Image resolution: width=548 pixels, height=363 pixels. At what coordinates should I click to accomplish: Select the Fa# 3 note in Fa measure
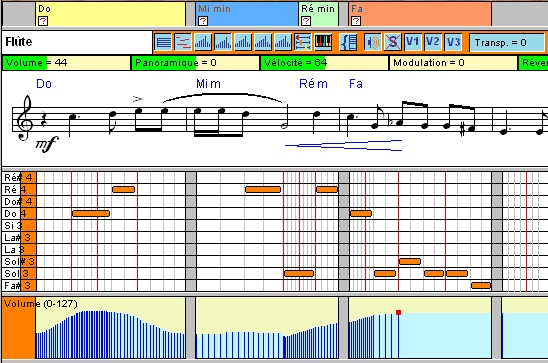point(481,285)
